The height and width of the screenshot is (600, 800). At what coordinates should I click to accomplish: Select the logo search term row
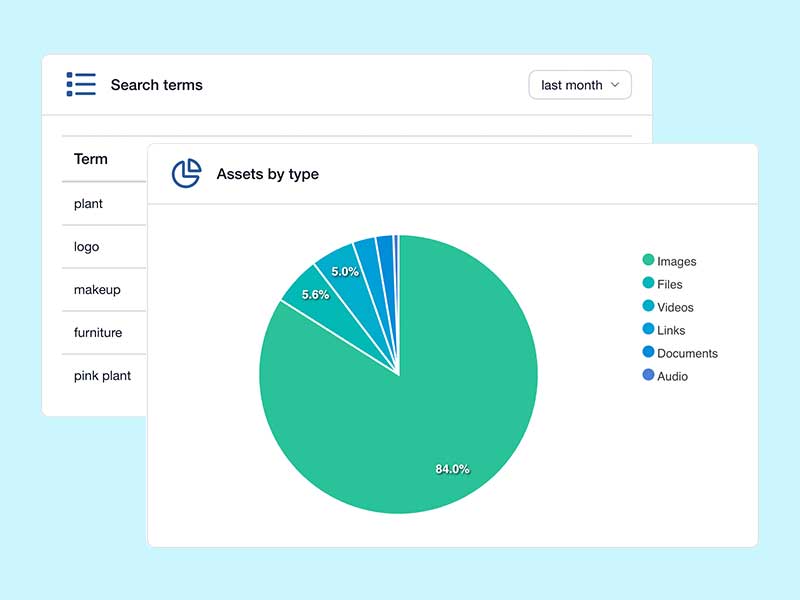click(87, 247)
